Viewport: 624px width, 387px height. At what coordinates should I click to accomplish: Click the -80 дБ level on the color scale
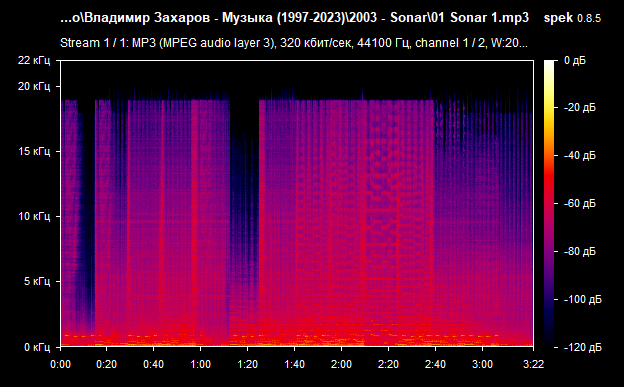[x=579, y=252]
